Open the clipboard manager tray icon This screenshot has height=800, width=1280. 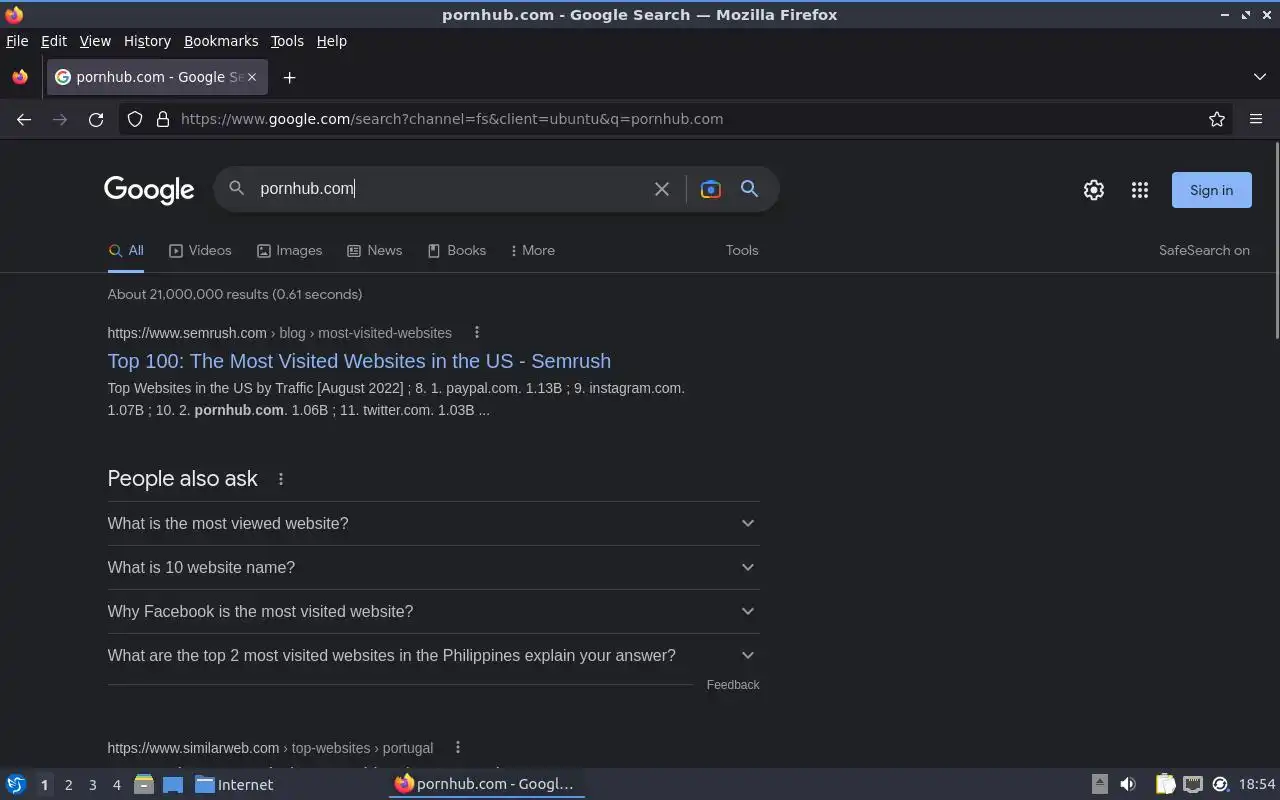point(1165,785)
